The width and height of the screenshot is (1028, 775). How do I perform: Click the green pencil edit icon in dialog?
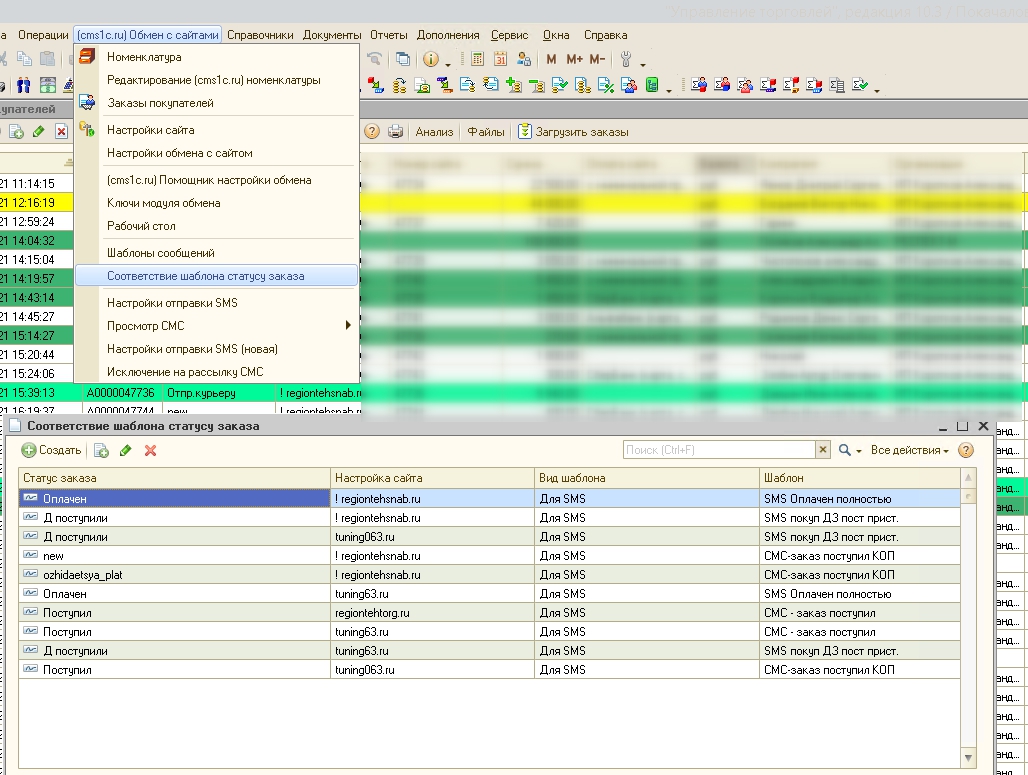[x=126, y=451]
